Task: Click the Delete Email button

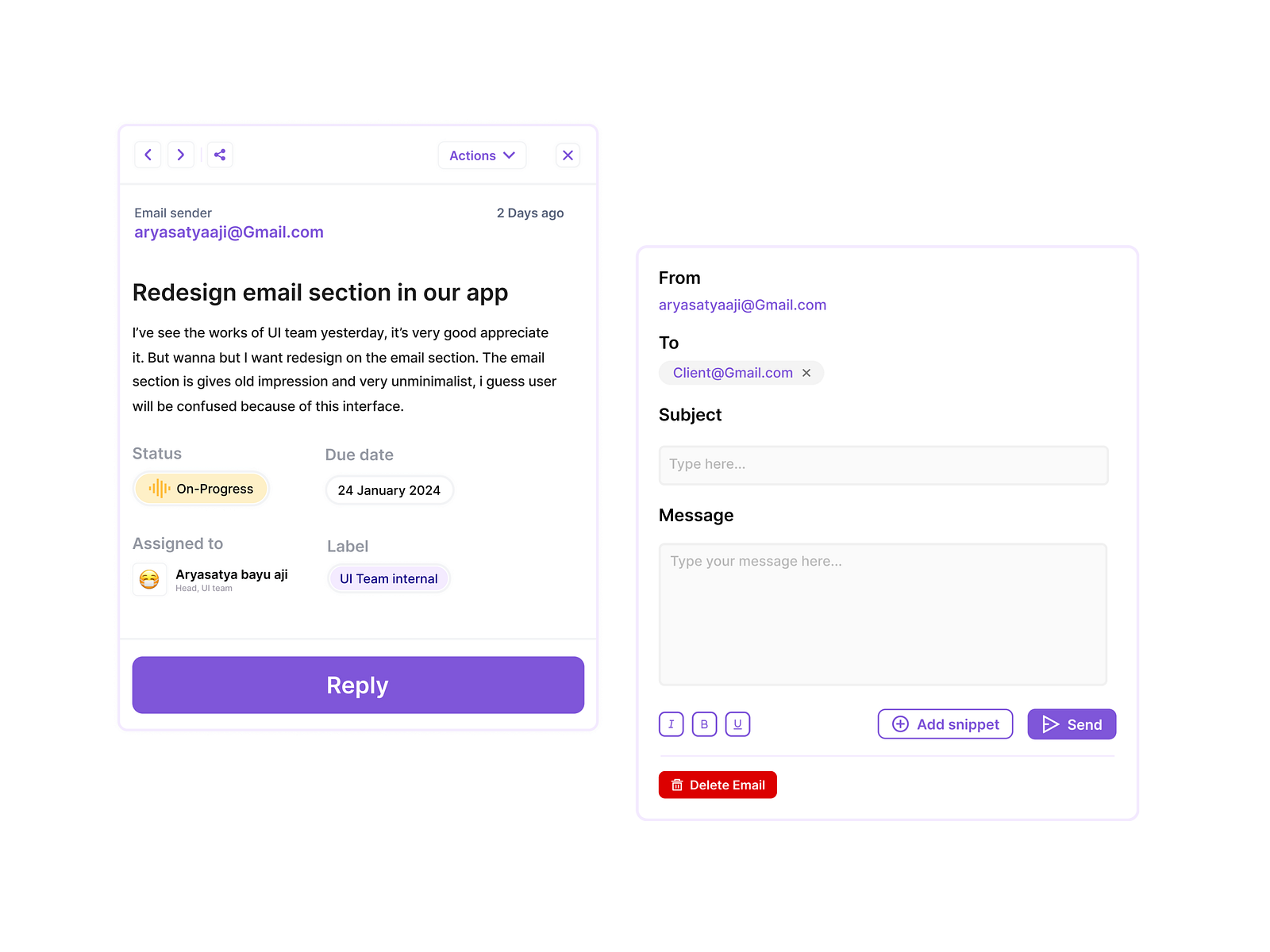Action: click(717, 785)
